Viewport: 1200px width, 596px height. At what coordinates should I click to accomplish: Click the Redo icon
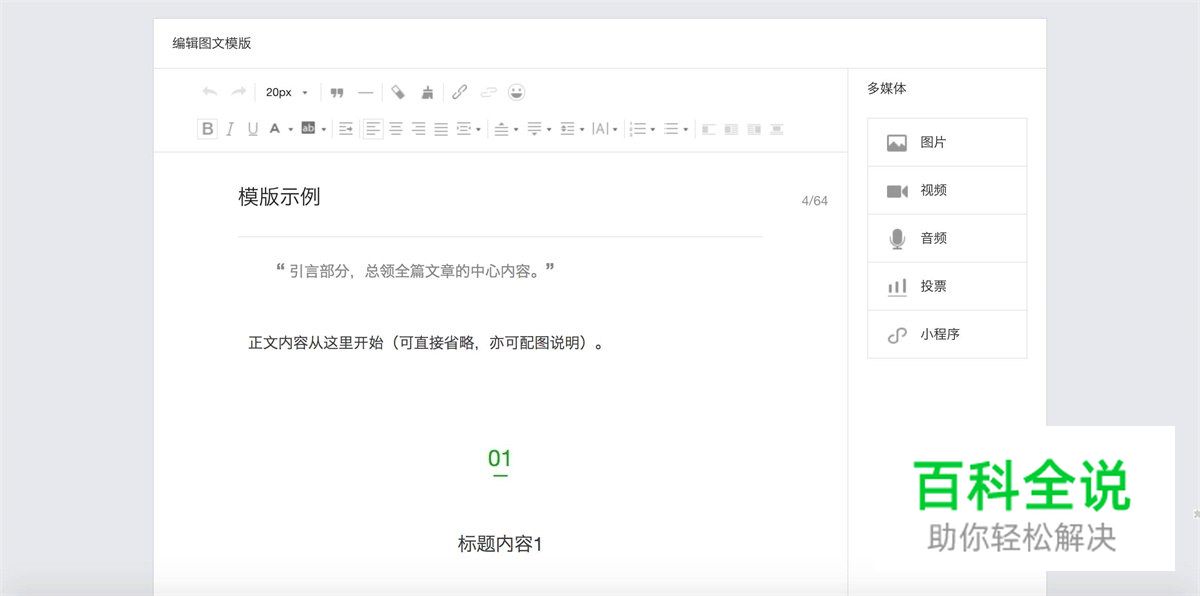tap(238, 91)
